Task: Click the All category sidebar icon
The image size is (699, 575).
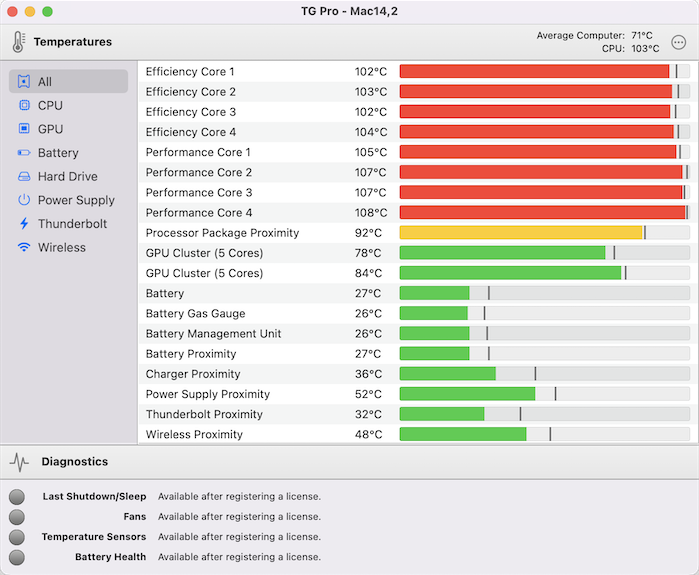Action: coord(24,82)
